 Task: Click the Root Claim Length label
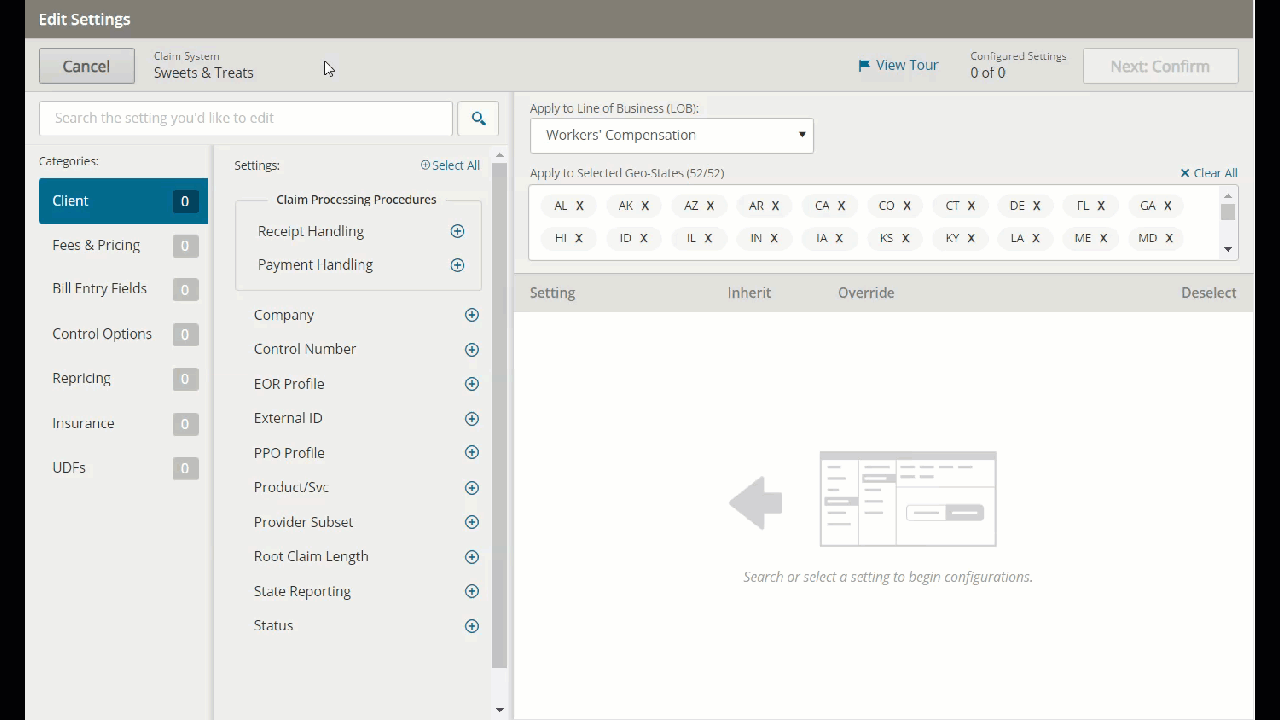coord(311,556)
